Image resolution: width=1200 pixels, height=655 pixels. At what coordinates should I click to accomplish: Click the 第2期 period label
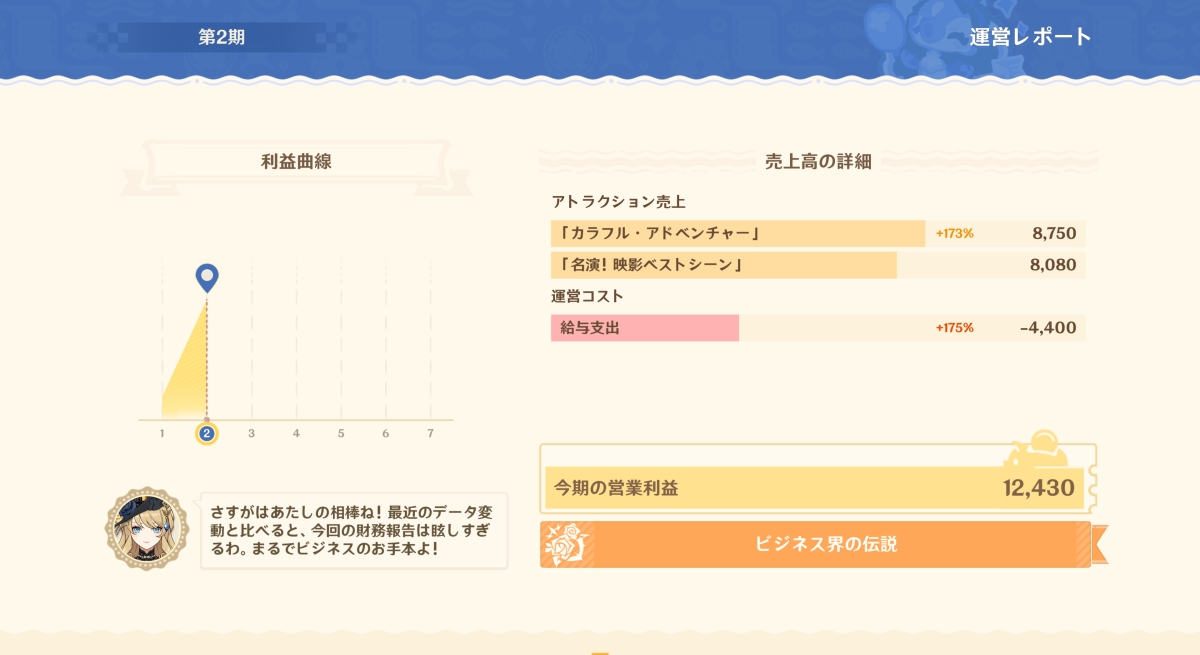[x=221, y=38]
